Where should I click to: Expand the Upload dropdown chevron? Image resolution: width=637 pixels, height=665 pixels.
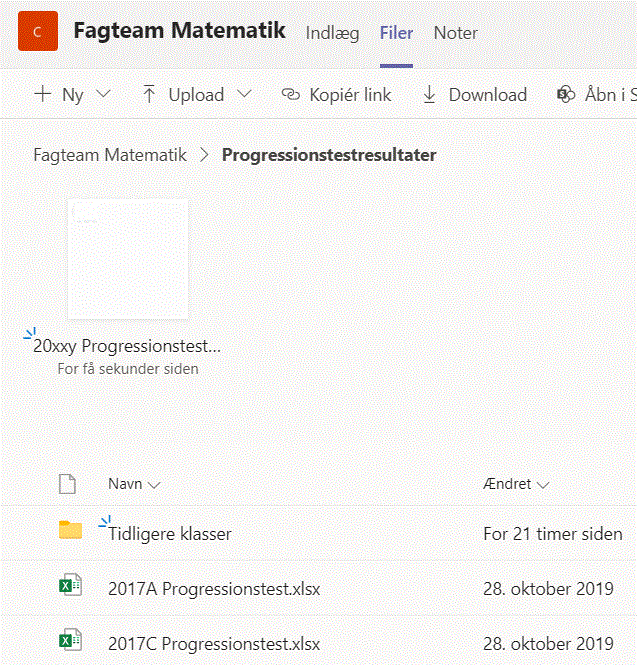[244, 95]
